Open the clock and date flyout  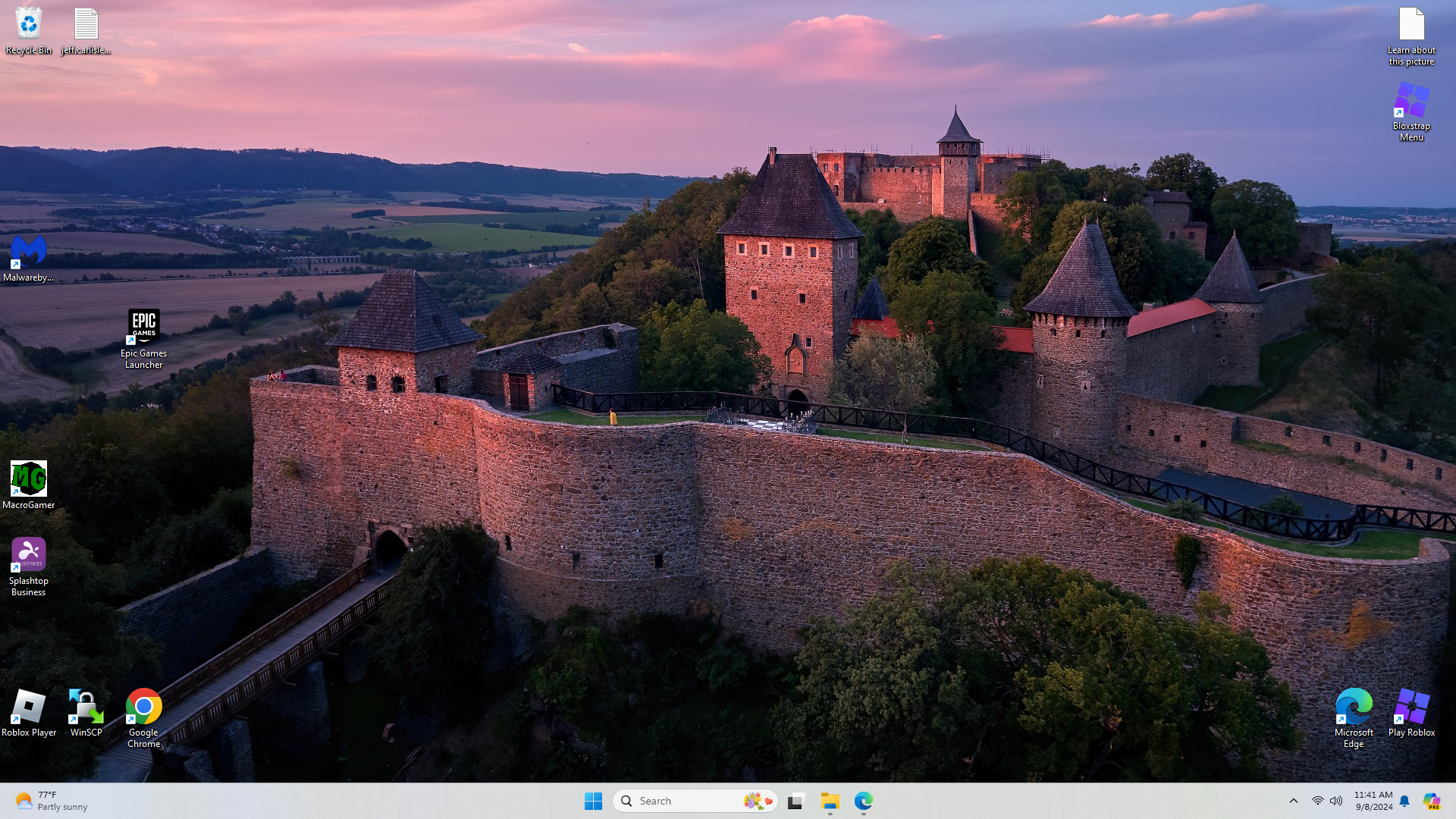coord(1373,801)
